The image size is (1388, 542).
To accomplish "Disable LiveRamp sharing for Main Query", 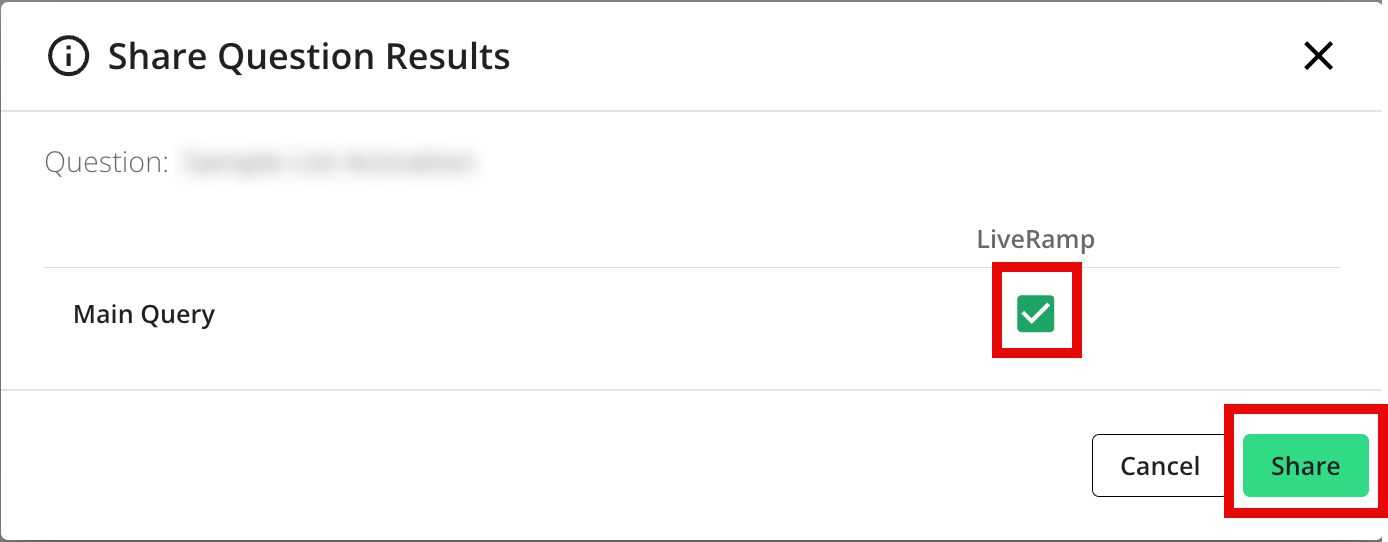I will (1035, 314).
